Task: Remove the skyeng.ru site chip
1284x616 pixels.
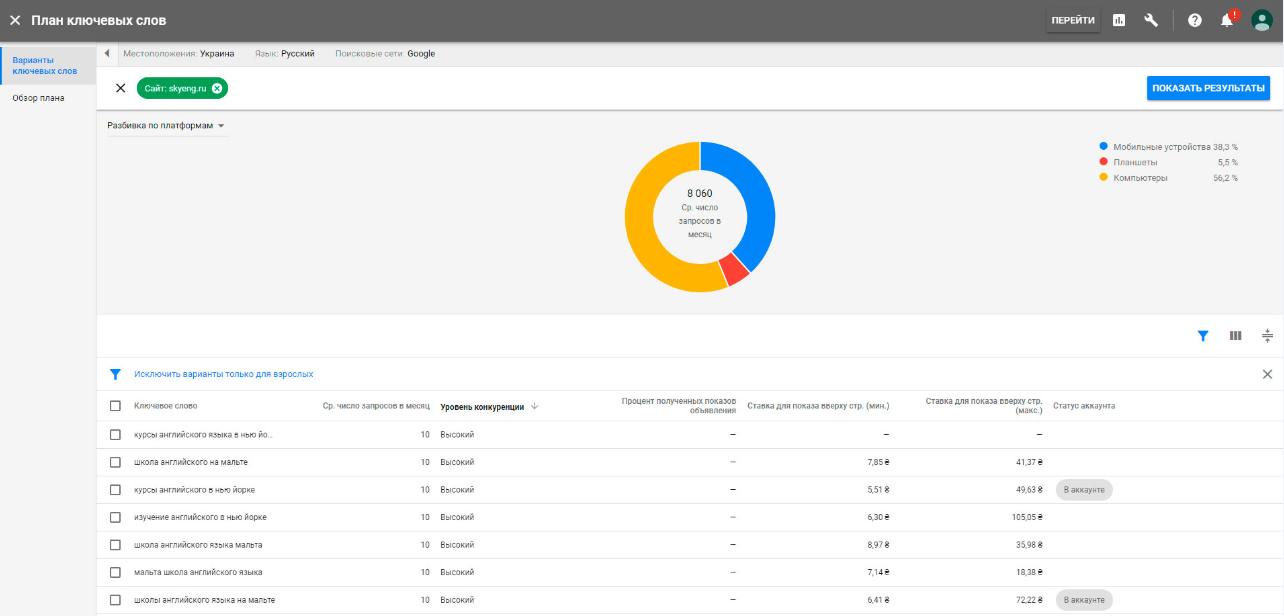Action: pyautogui.click(x=217, y=88)
